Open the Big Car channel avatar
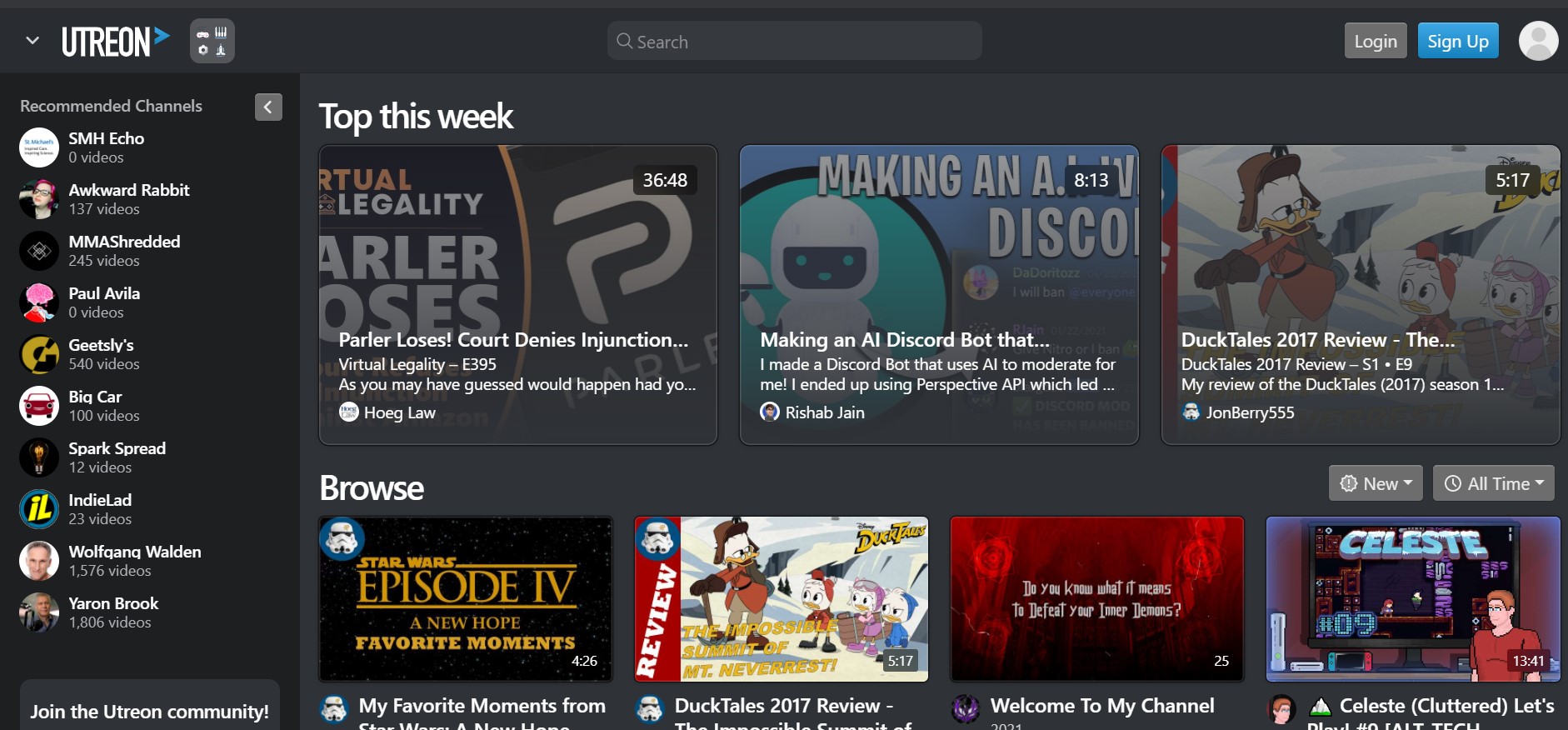1568x730 pixels. (x=39, y=406)
